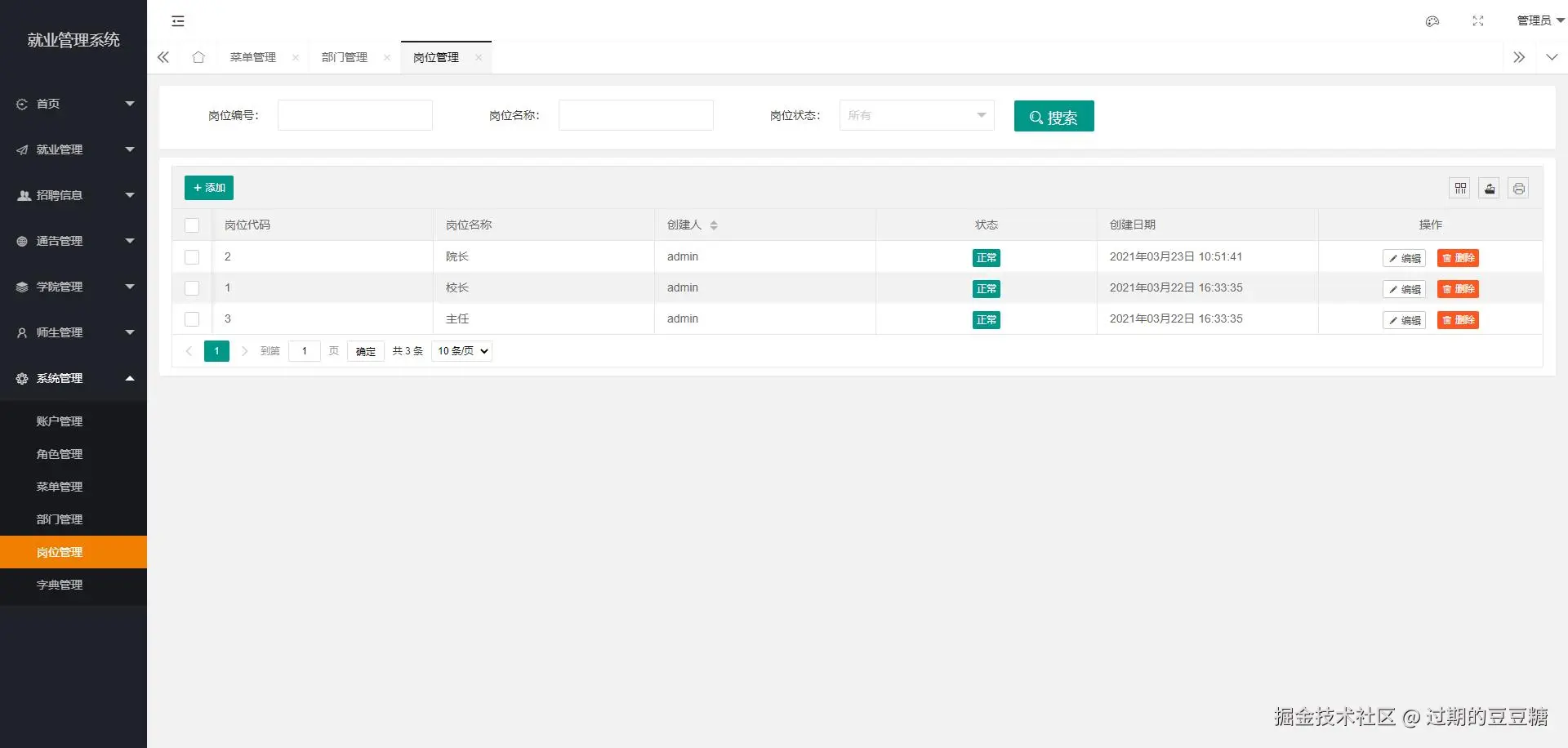The width and height of the screenshot is (1568, 748).
Task: Go to the home tab icon
Action: 198,57
